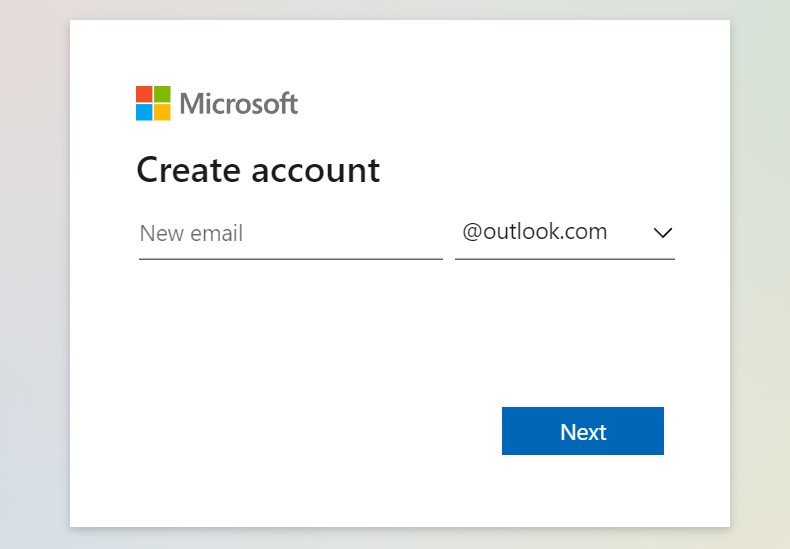Click the Microsoft four-square logo icon
This screenshot has height=549, width=790.
point(153,103)
